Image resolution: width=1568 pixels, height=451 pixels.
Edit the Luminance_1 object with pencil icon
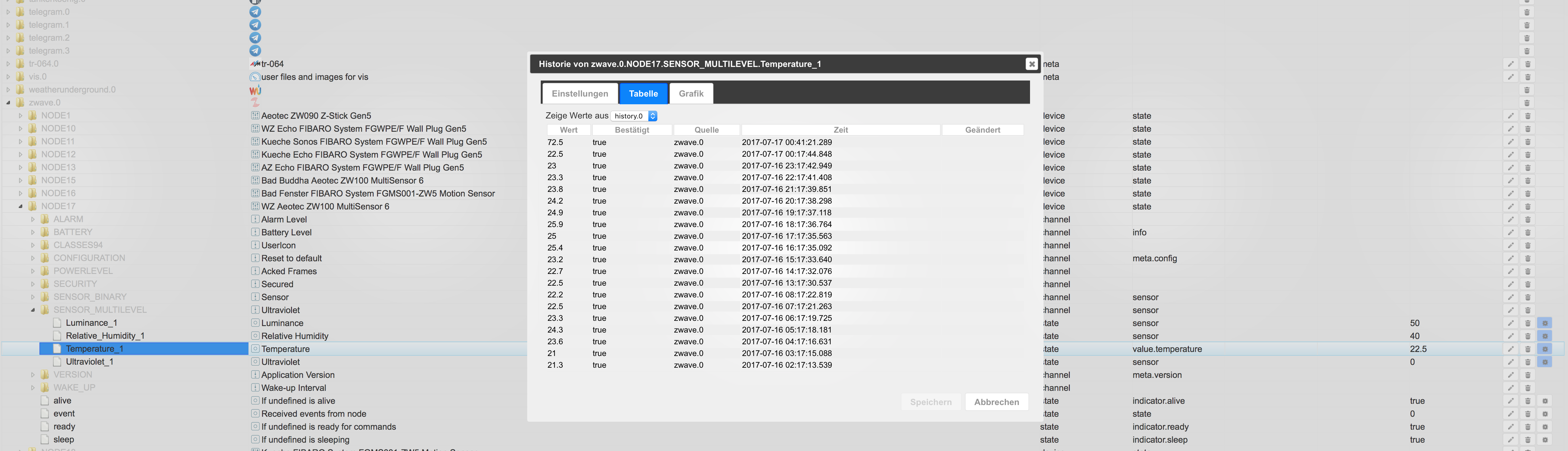tap(1511, 323)
